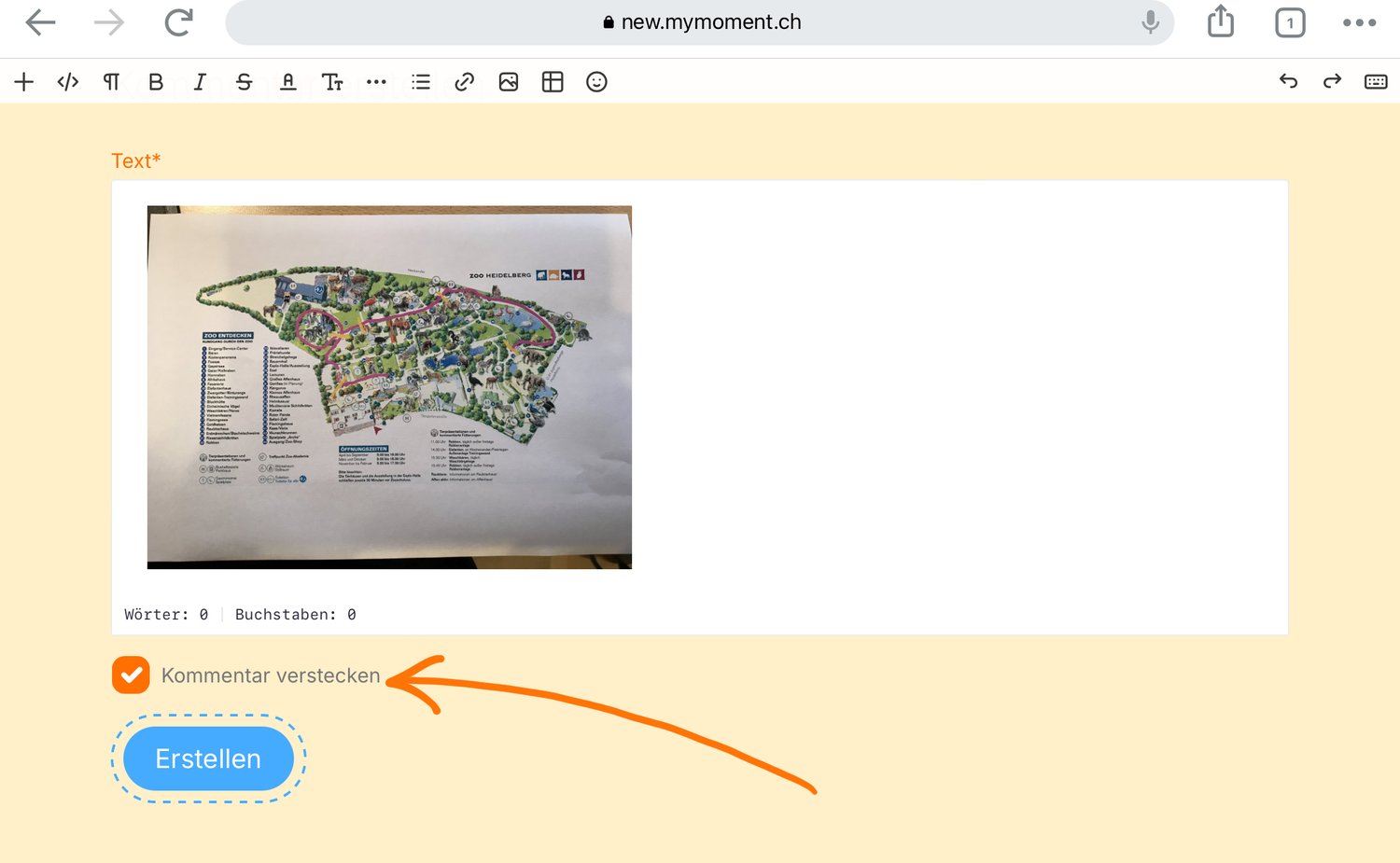This screenshot has width=1400, height=863.
Task: Undo the last editor action
Action: (1289, 82)
